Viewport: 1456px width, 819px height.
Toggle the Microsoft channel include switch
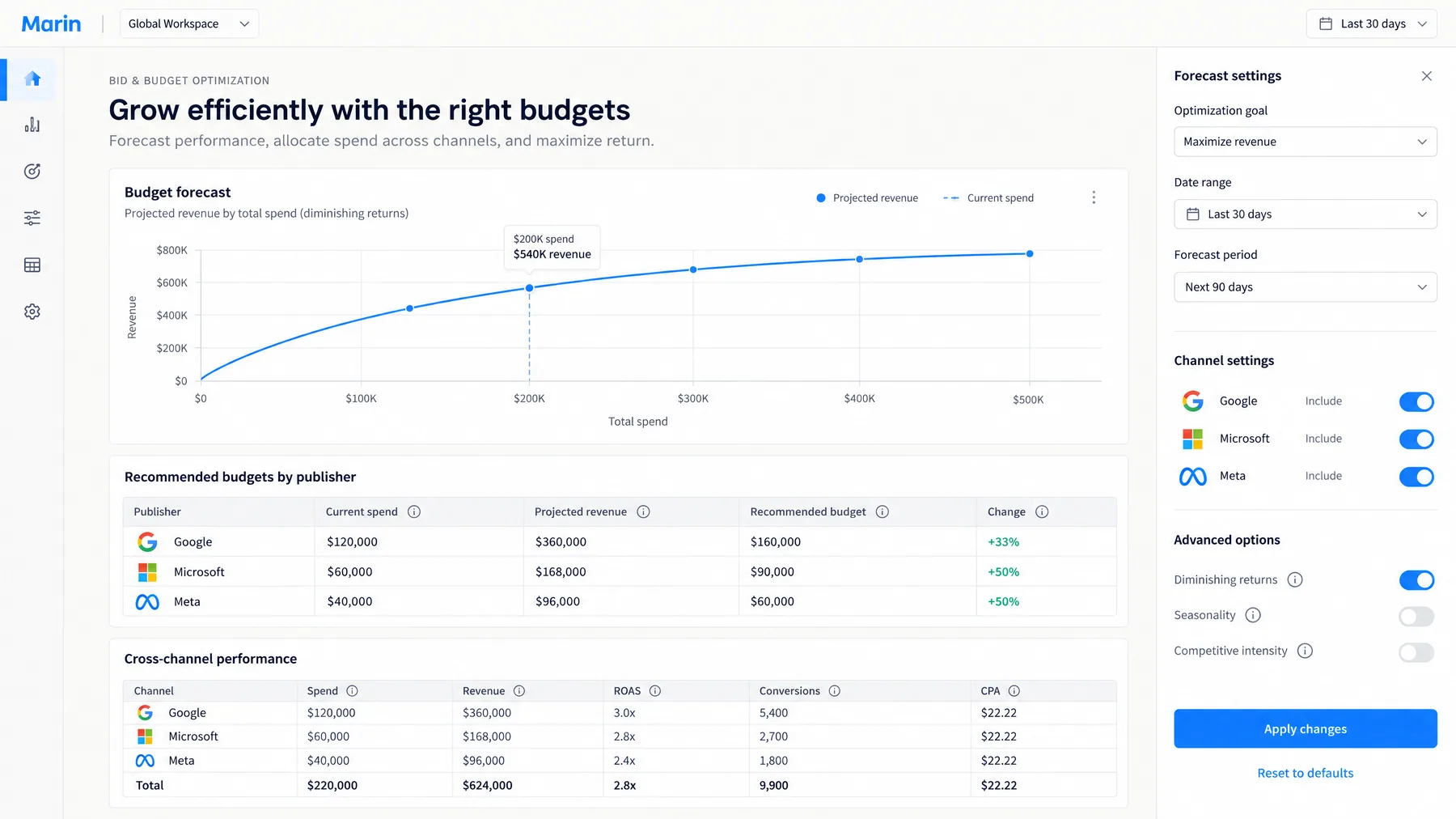[1416, 439]
